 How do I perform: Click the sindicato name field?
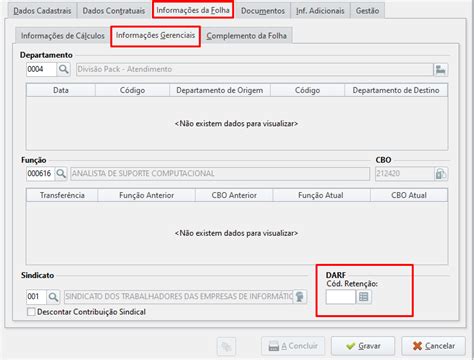pyautogui.click(x=178, y=297)
